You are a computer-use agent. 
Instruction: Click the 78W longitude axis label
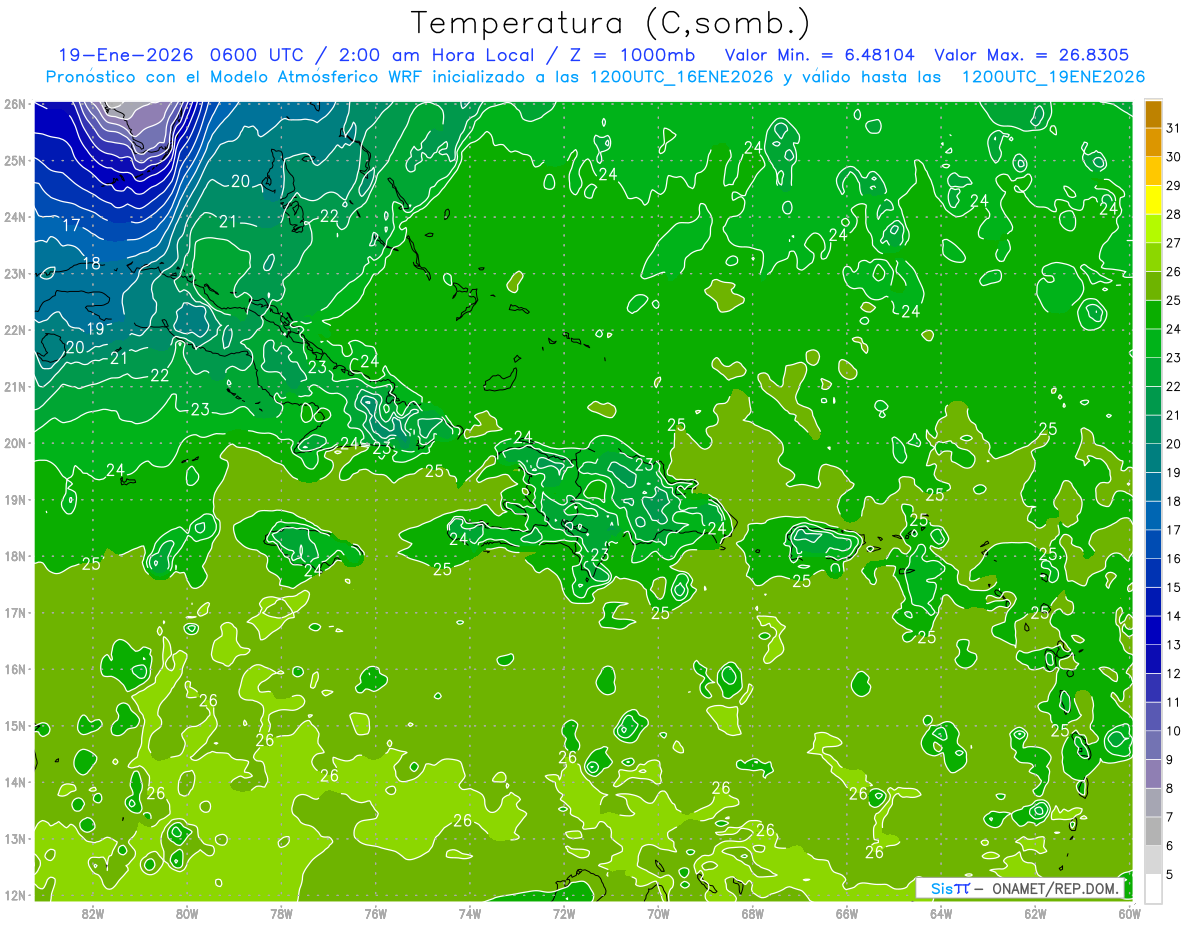(x=281, y=913)
